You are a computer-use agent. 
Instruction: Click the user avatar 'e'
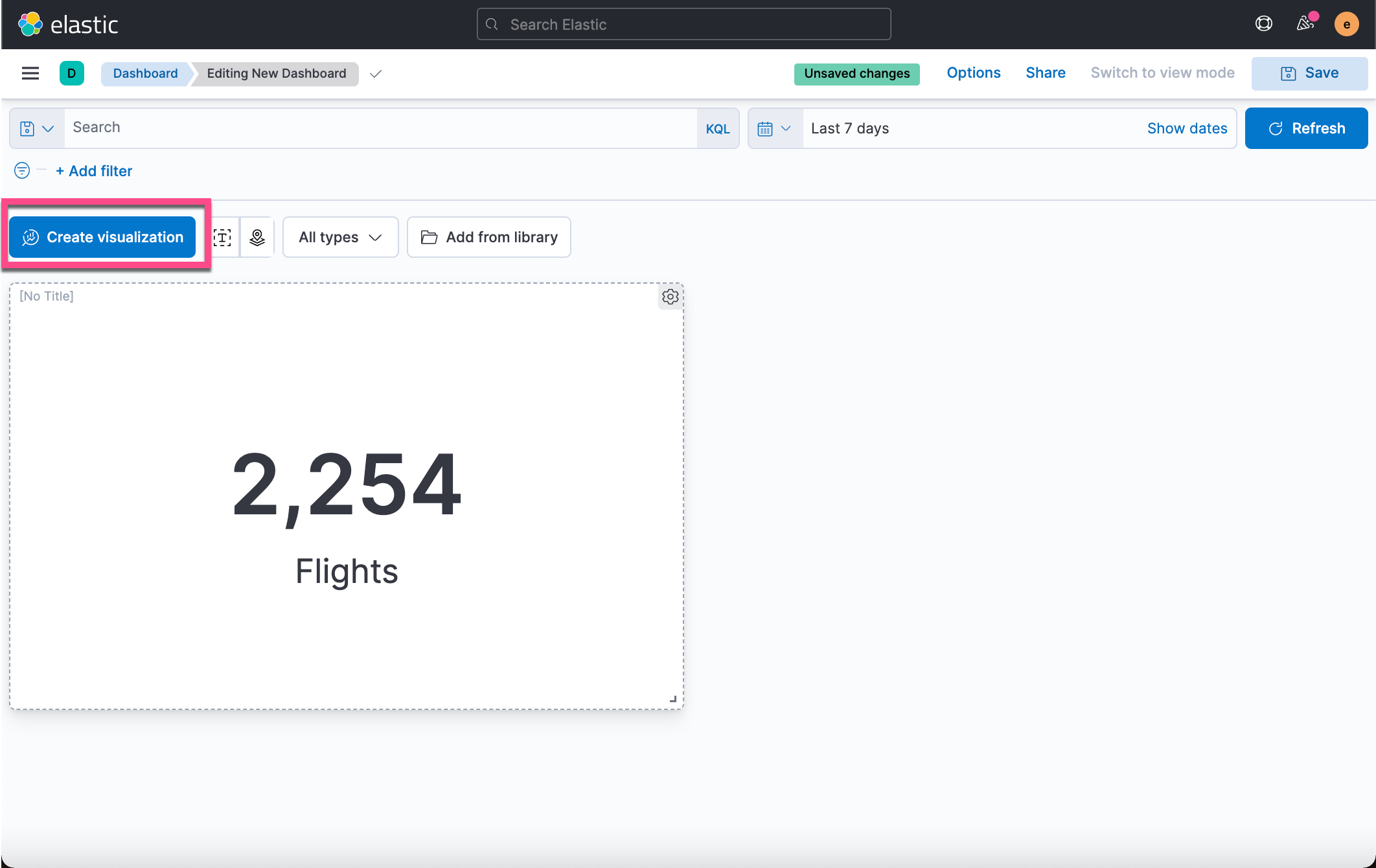point(1346,25)
